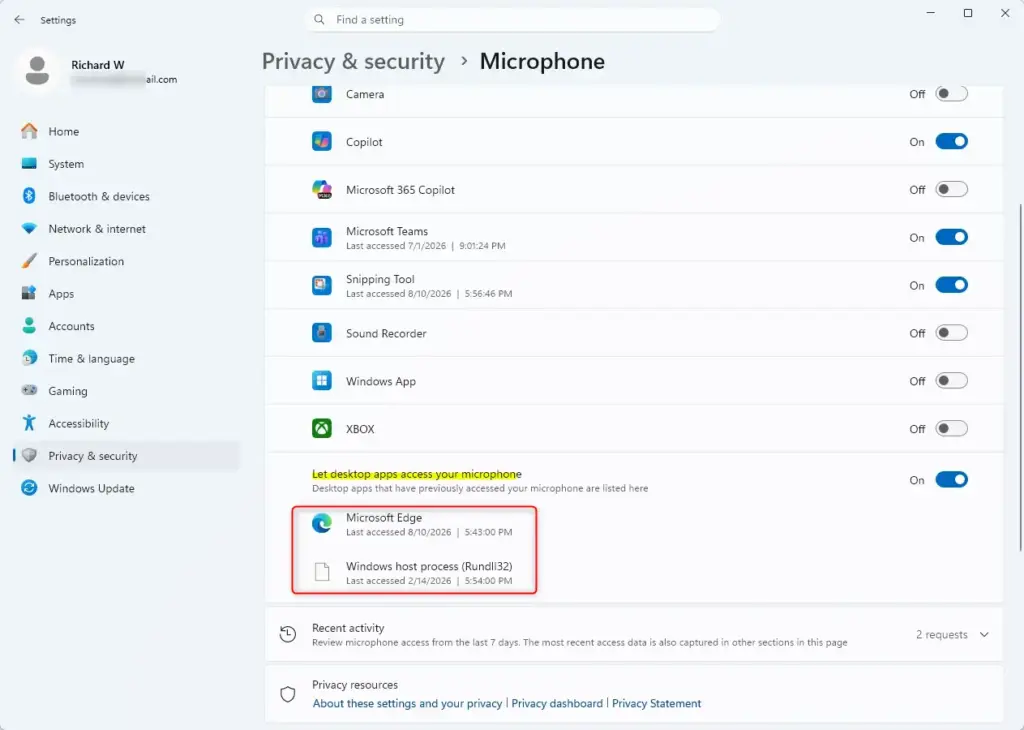
Task: Click the Microsoft Teams app icon
Action: click(321, 238)
